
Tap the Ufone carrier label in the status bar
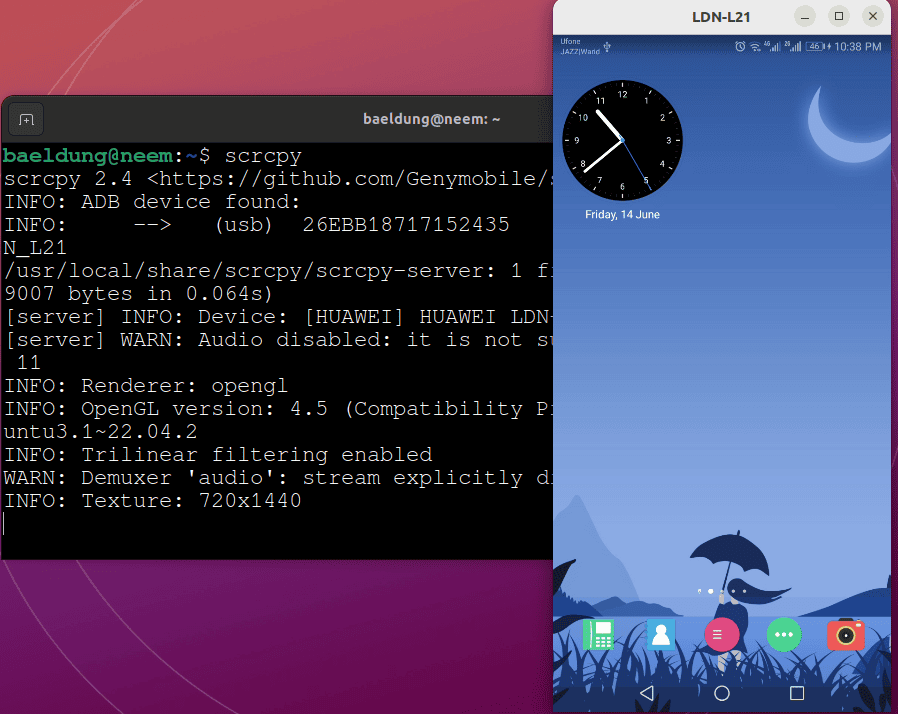point(570,41)
